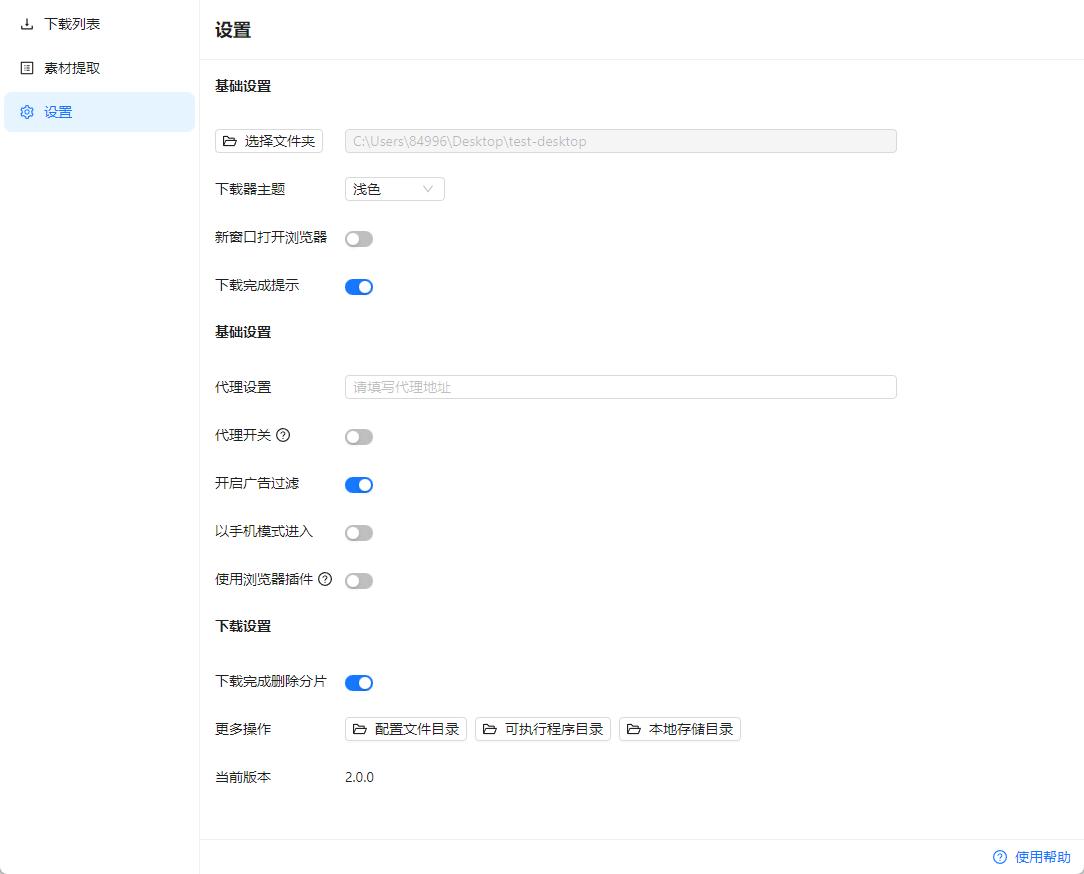The height and width of the screenshot is (874, 1084).
Task: Turn off 下载完成删除分片 switch
Action: tap(359, 683)
